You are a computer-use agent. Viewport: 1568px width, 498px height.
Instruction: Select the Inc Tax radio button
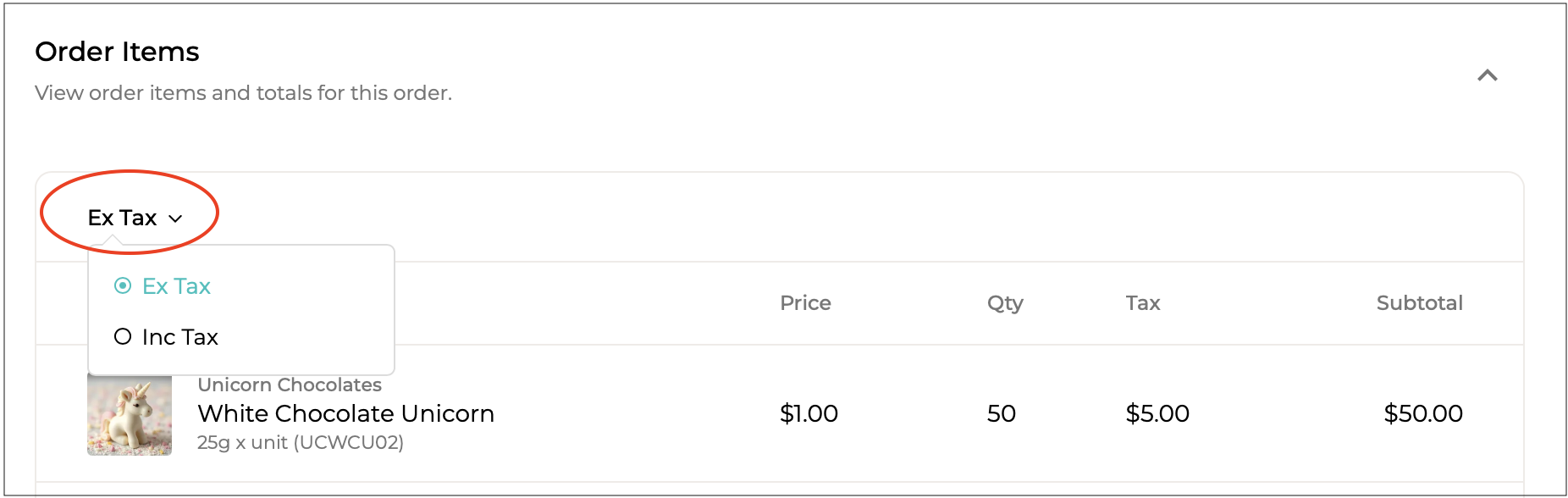pyautogui.click(x=123, y=337)
